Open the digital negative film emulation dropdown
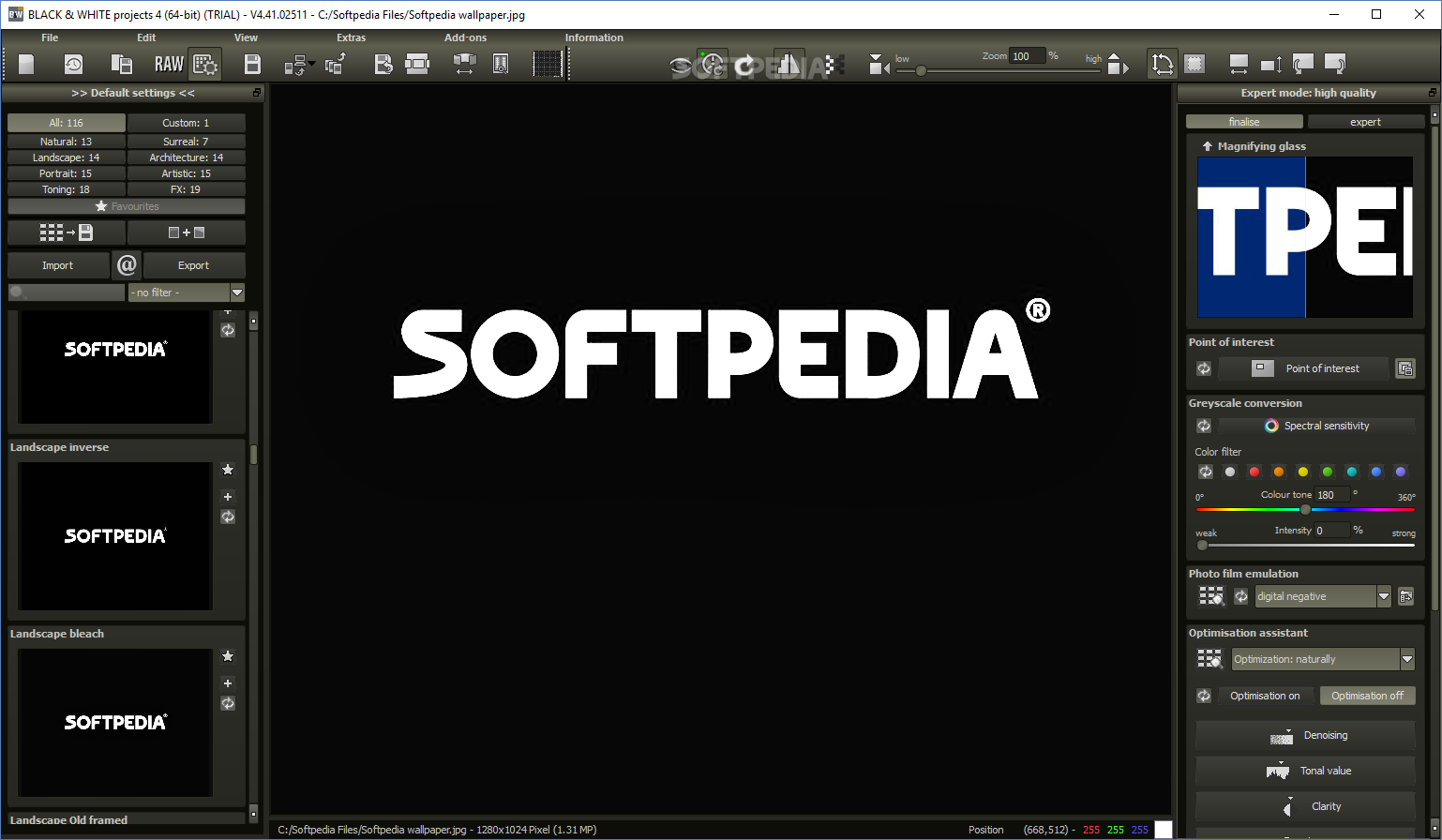 [1322, 596]
